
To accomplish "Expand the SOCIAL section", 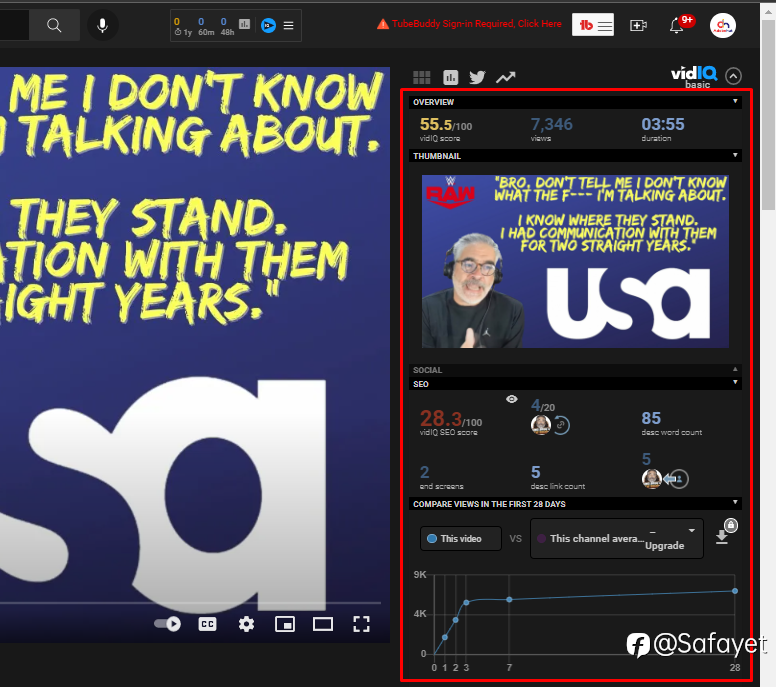I will point(735,369).
